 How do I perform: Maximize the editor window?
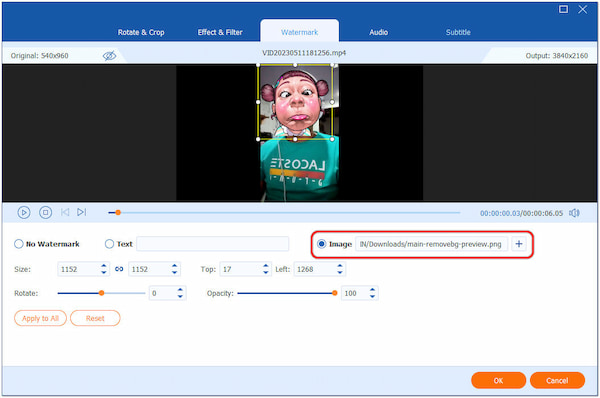pyautogui.click(x=563, y=9)
